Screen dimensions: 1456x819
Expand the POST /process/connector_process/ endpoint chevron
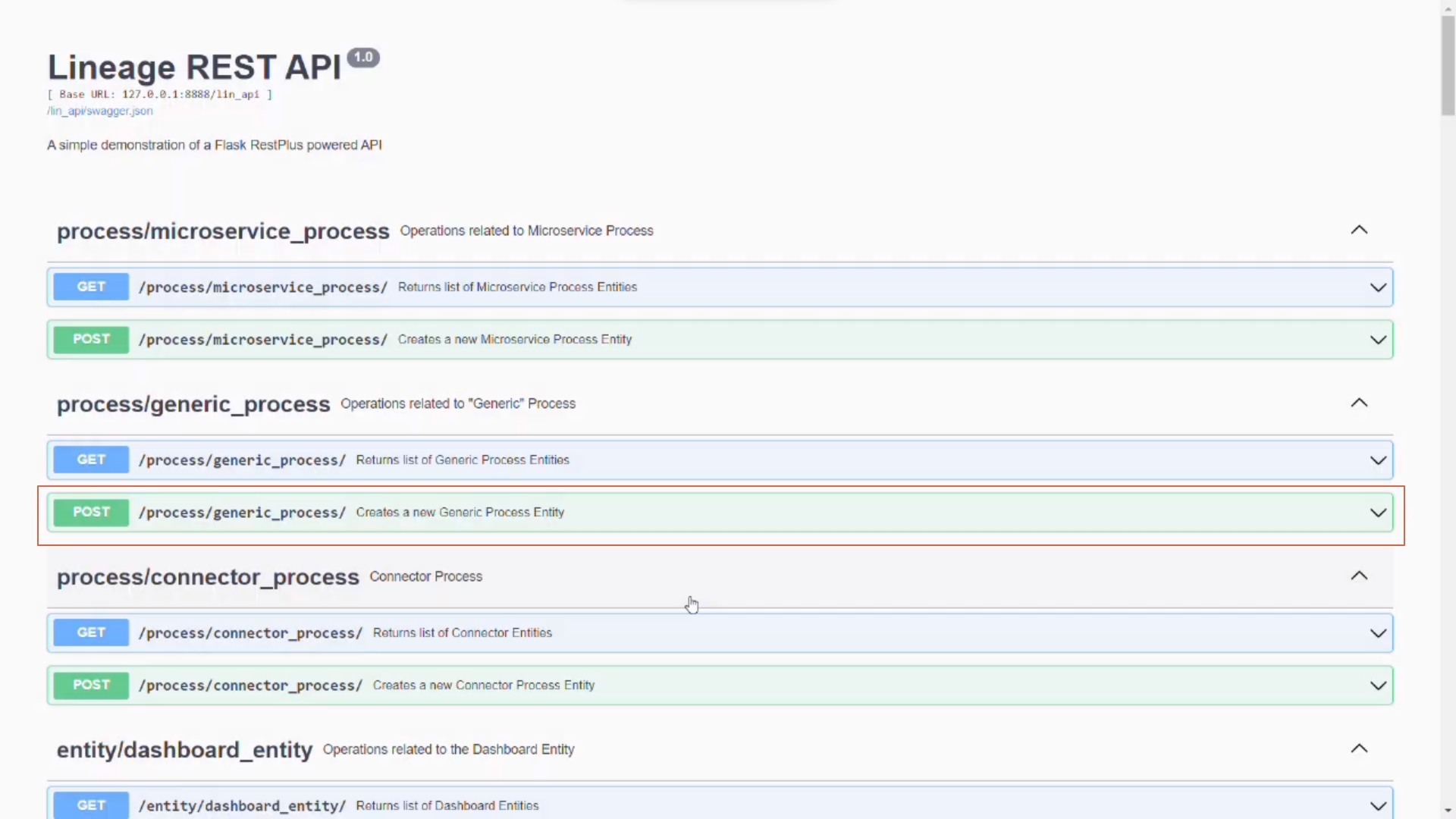tap(1378, 686)
